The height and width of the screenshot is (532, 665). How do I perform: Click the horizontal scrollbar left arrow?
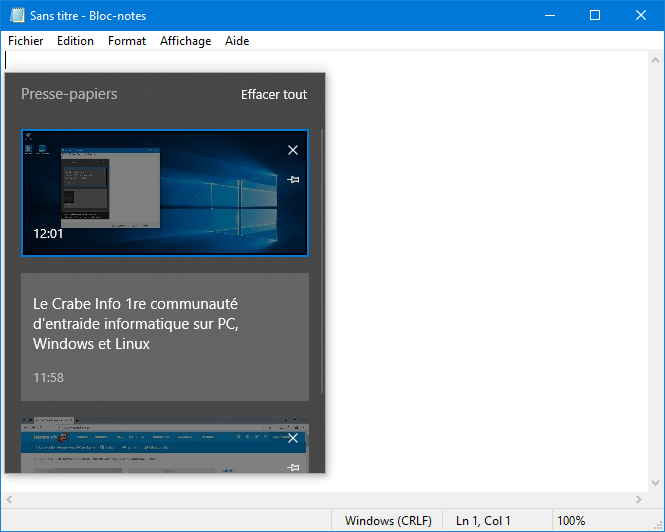9,499
